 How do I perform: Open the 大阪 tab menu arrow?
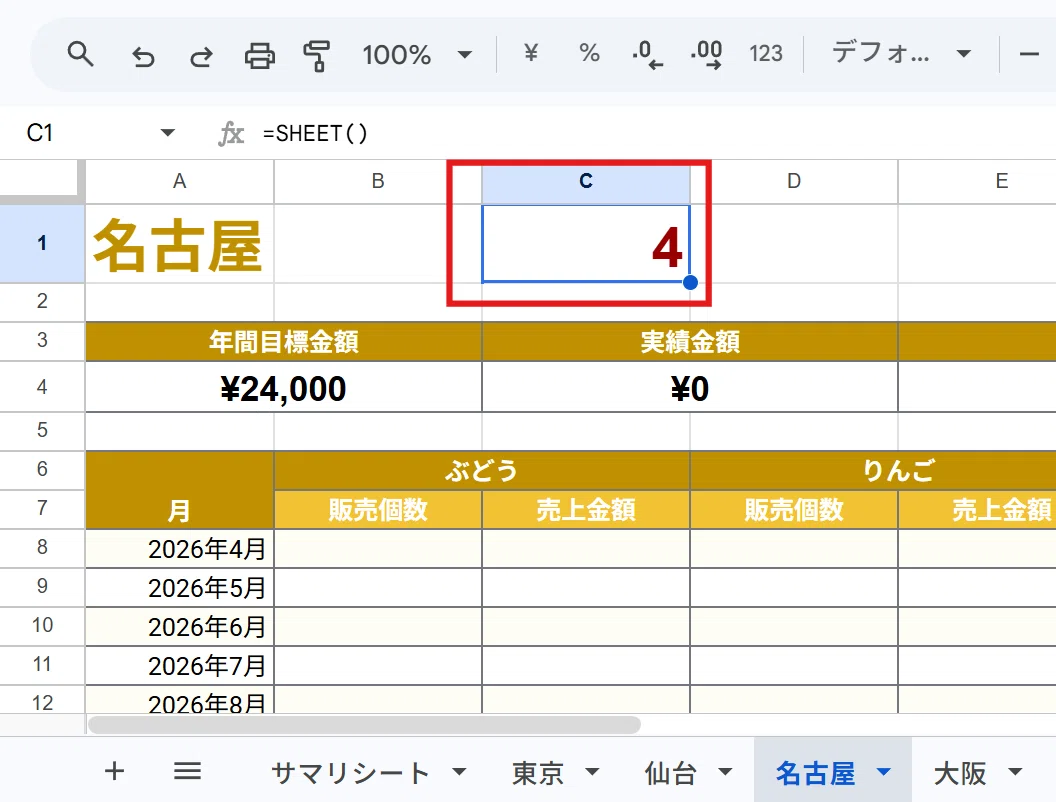(1016, 772)
